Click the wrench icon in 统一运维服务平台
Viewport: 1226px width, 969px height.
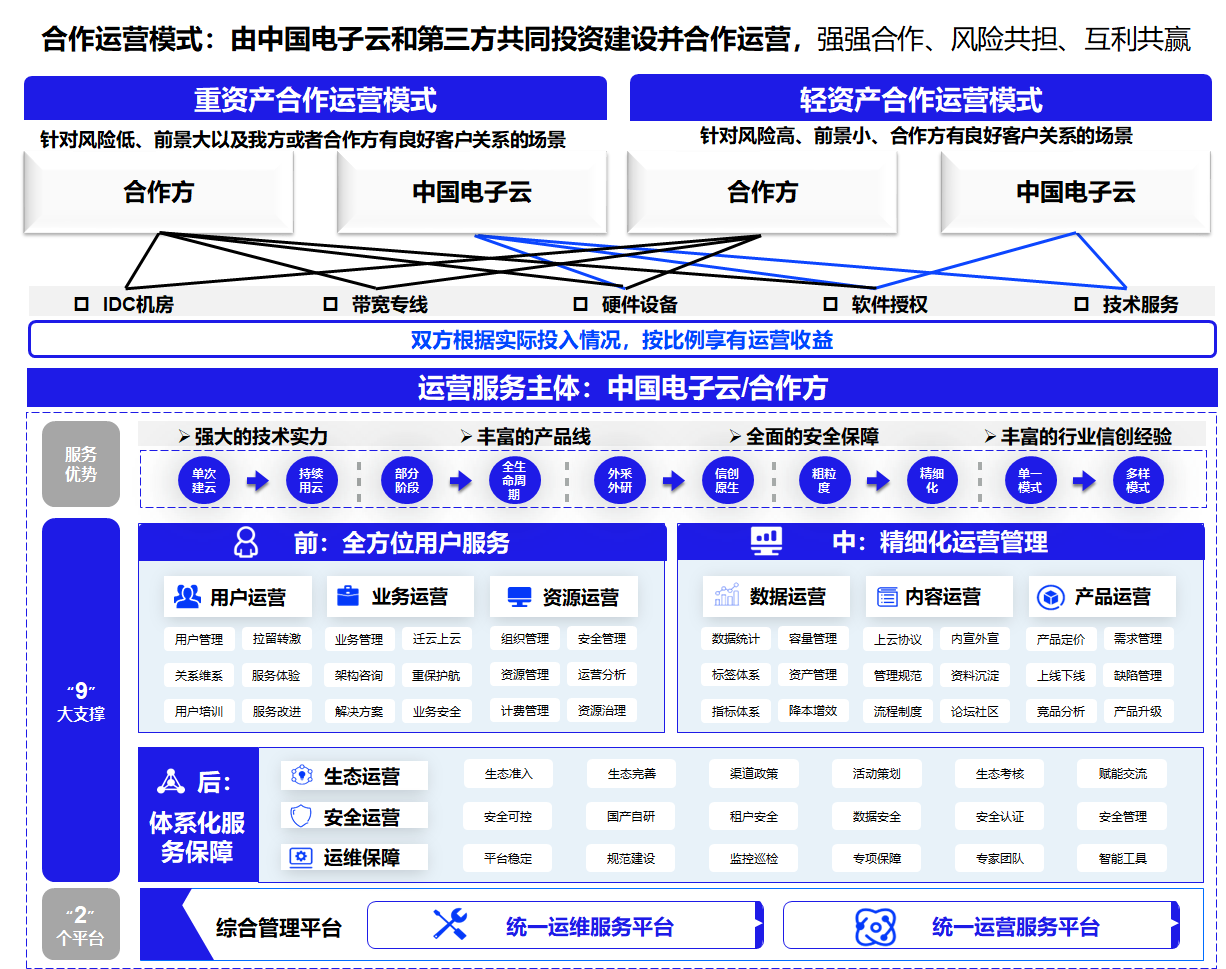[450, 924]
